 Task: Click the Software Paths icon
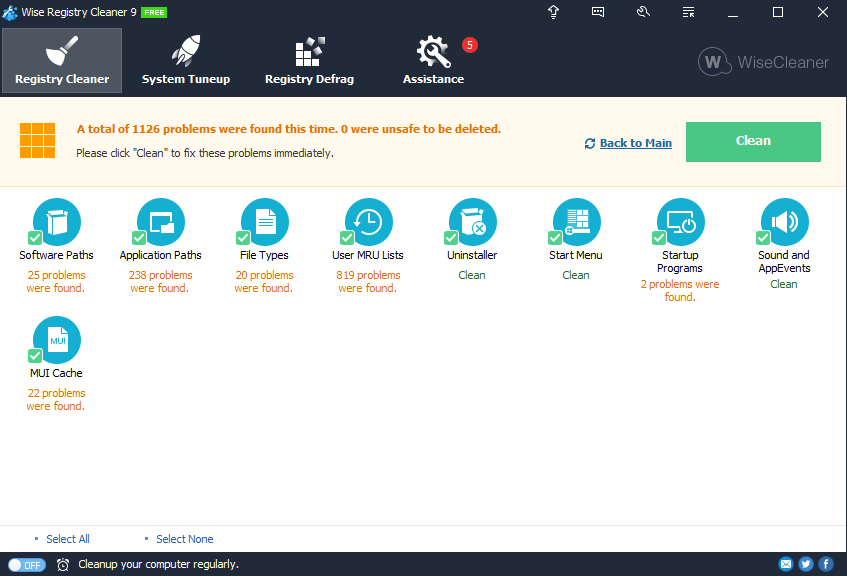[57, 222]
